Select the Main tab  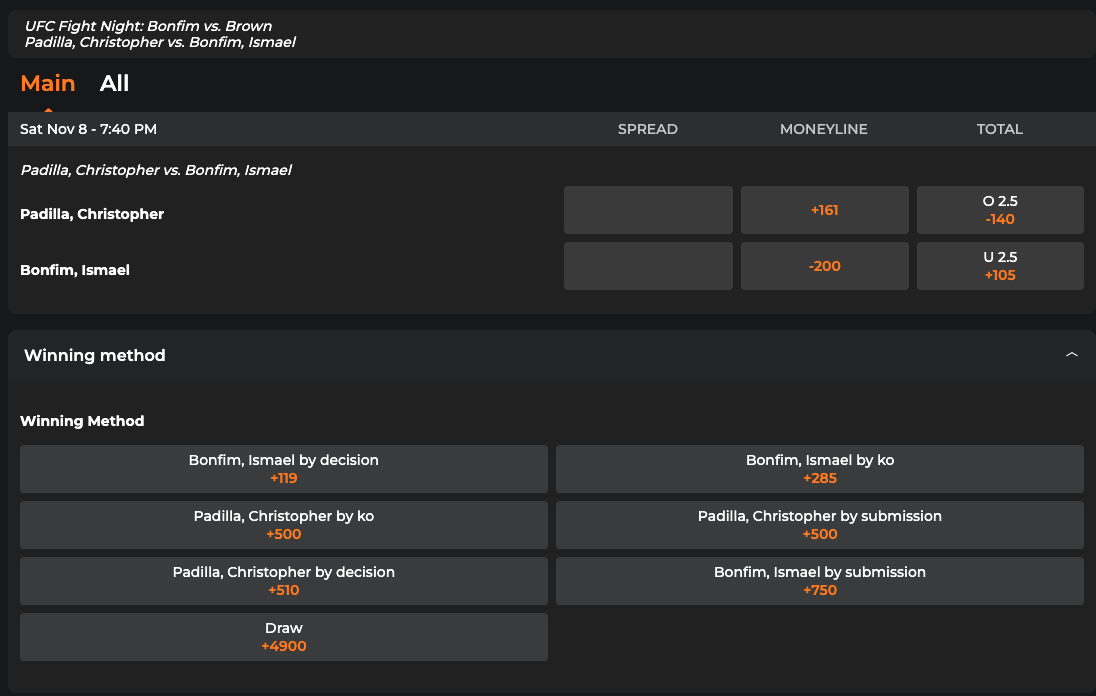[x=48, y=84]
